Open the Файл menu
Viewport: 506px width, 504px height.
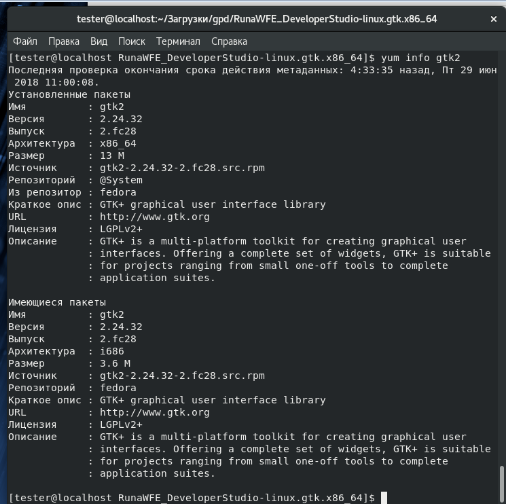(25, 41)
